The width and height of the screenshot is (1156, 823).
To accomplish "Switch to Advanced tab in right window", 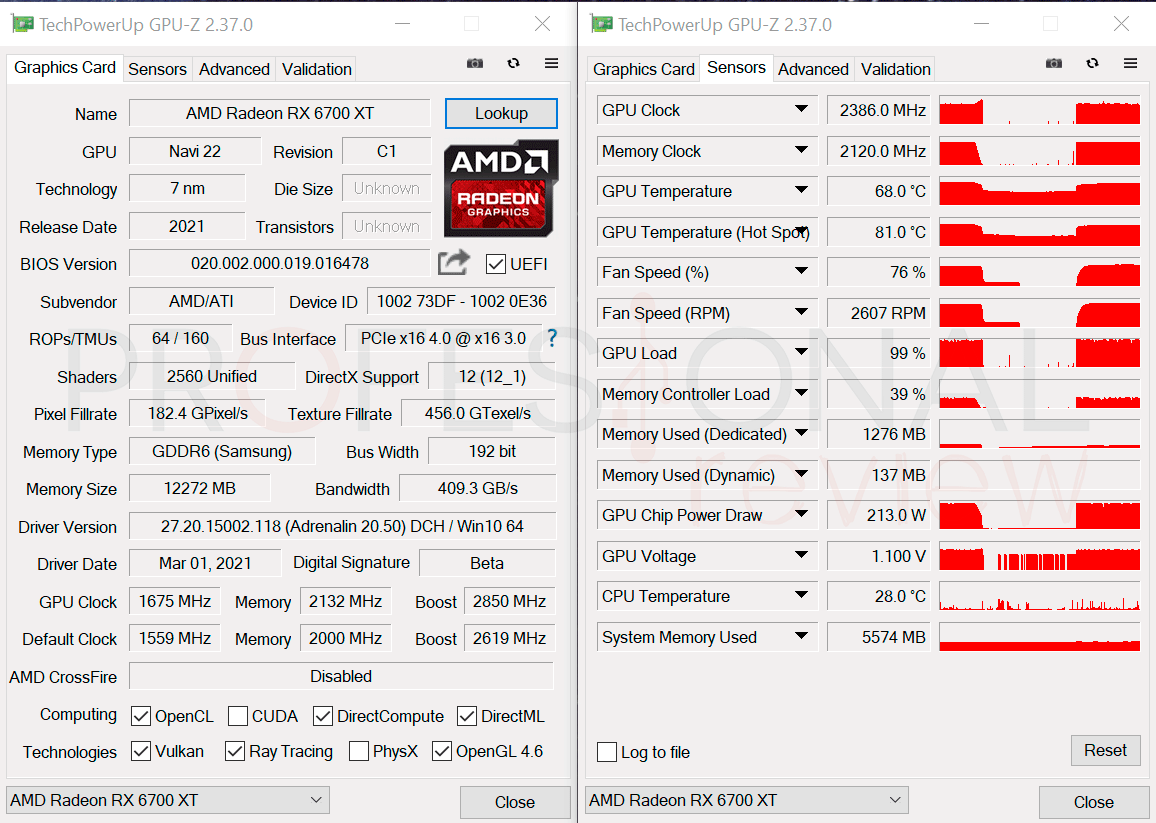I will tap(813, 69).
